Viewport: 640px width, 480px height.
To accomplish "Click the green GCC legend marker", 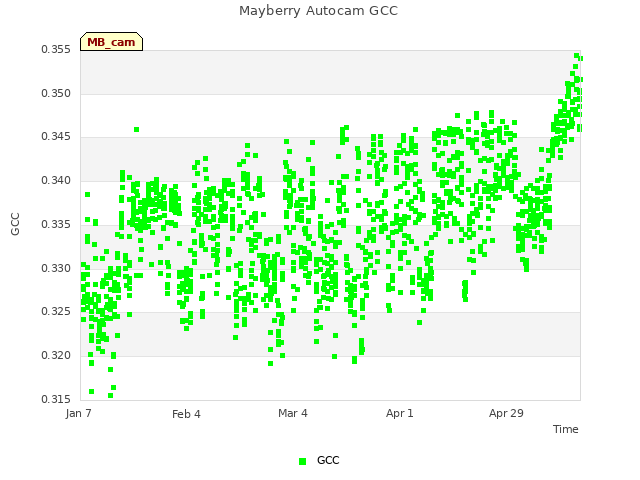I will click(x=302, y=461).
